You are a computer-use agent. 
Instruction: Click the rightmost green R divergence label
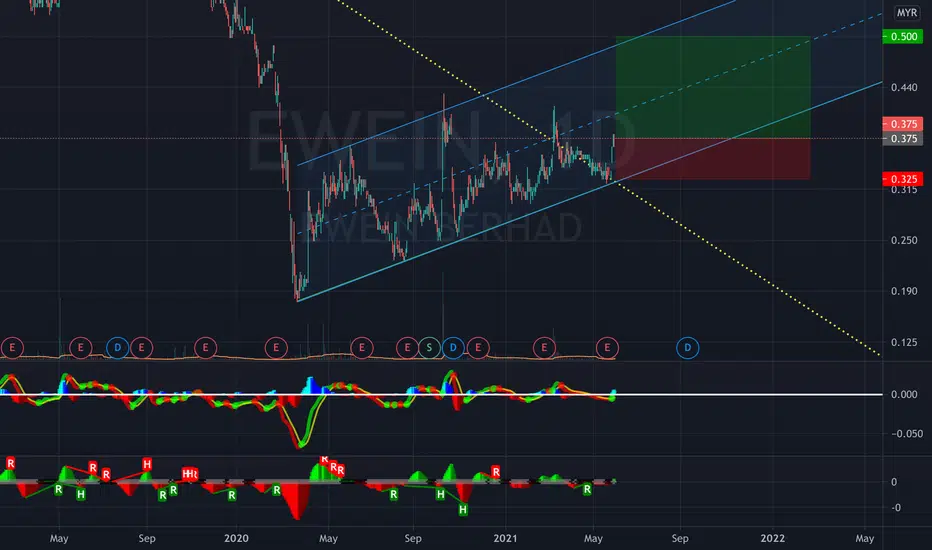click(587, 489)
